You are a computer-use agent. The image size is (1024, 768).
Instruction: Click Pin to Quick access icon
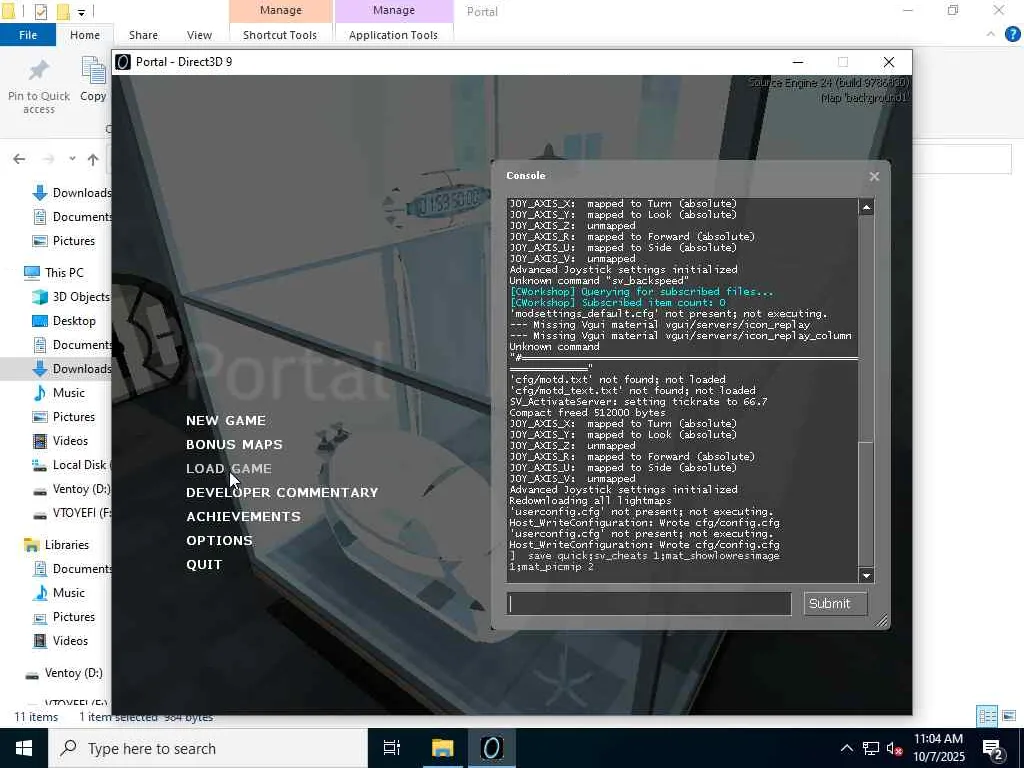coord(39,71)
